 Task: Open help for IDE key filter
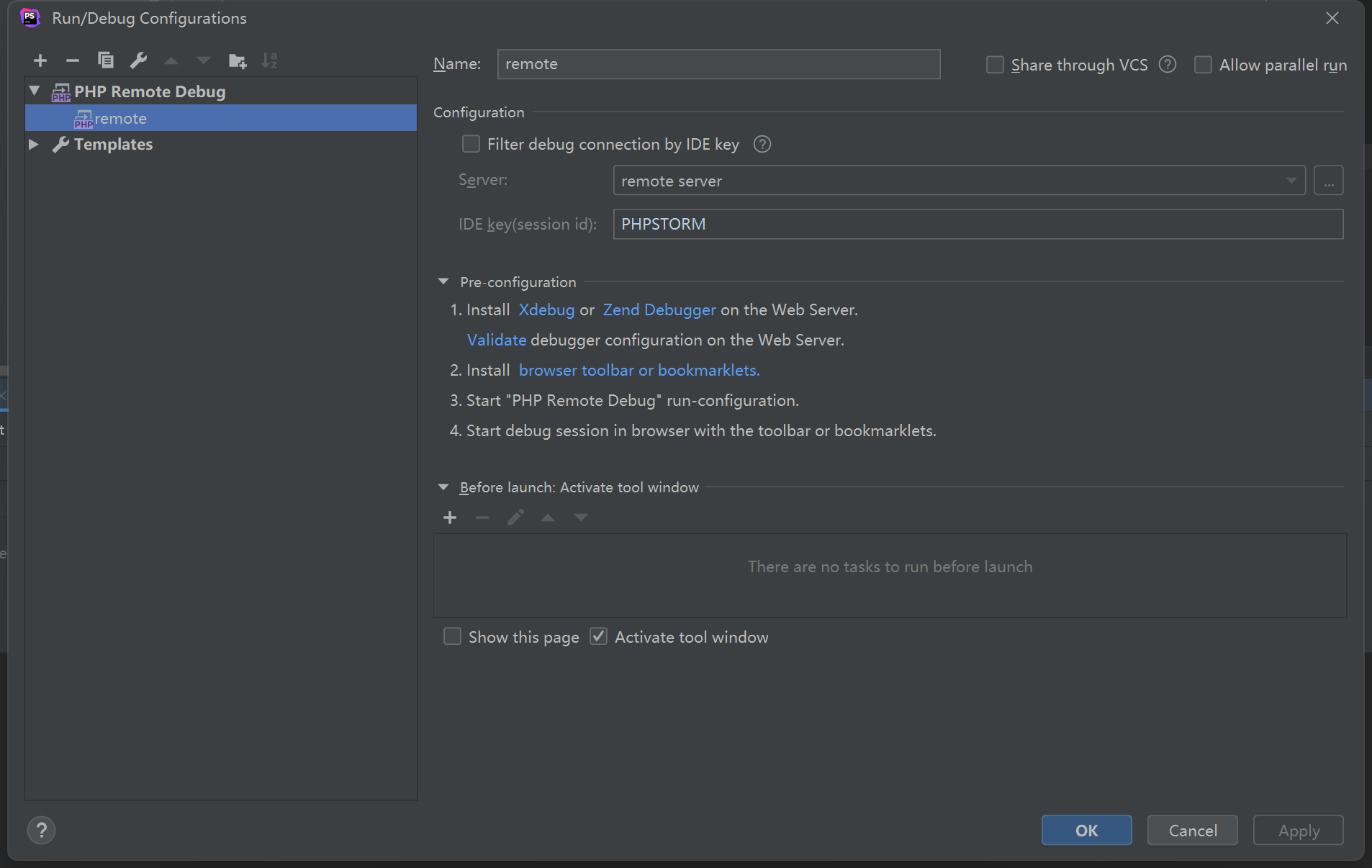(762, 144)
